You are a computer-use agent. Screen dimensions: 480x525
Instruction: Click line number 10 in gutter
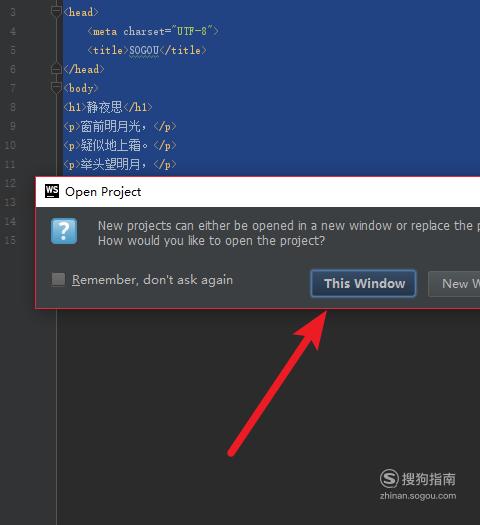(x=10, y=145)
